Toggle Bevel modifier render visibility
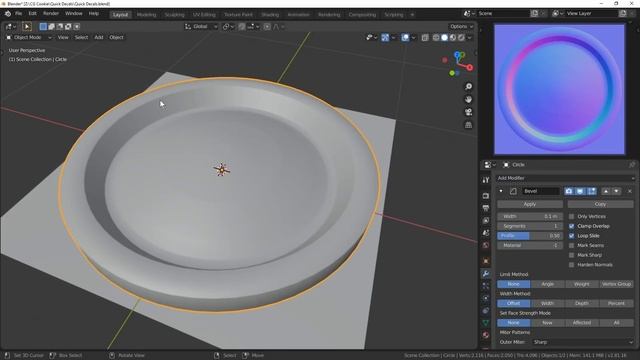The width and height of the screenshot is (640, 360). click(x=569, y=191)
